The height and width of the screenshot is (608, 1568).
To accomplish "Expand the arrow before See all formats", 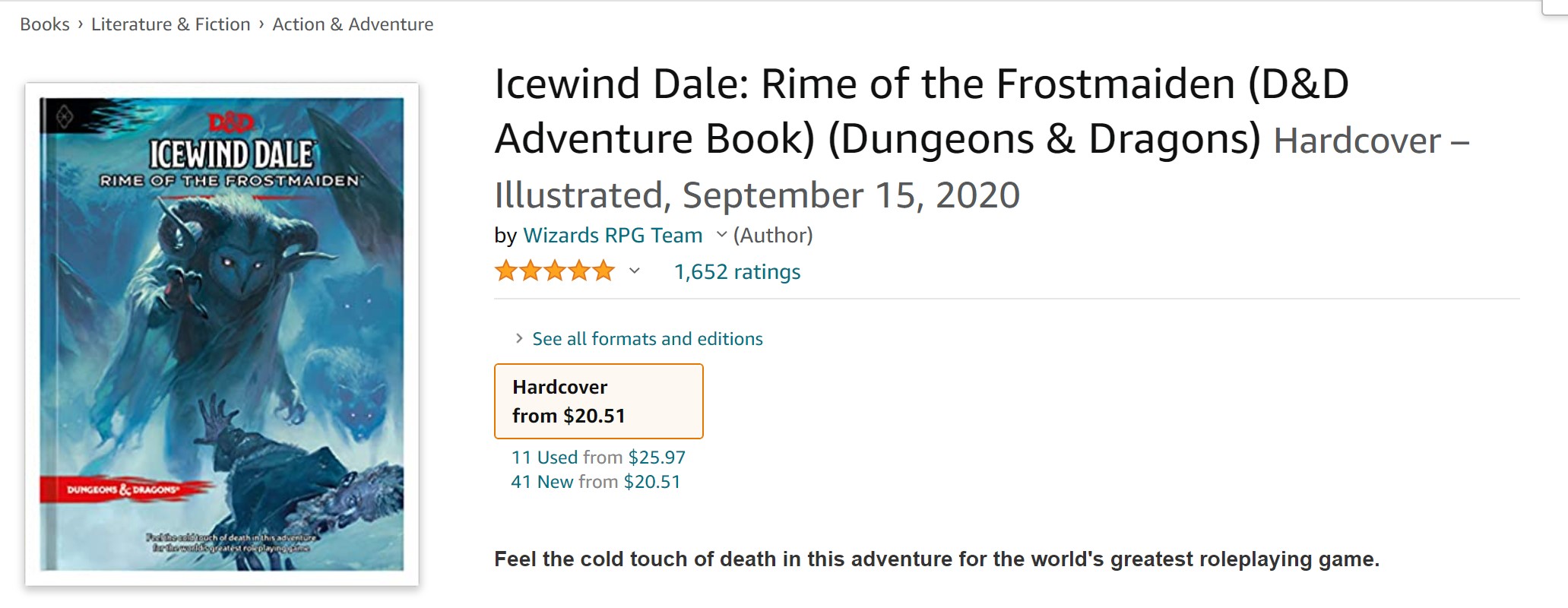I will [x=519, y=338].
